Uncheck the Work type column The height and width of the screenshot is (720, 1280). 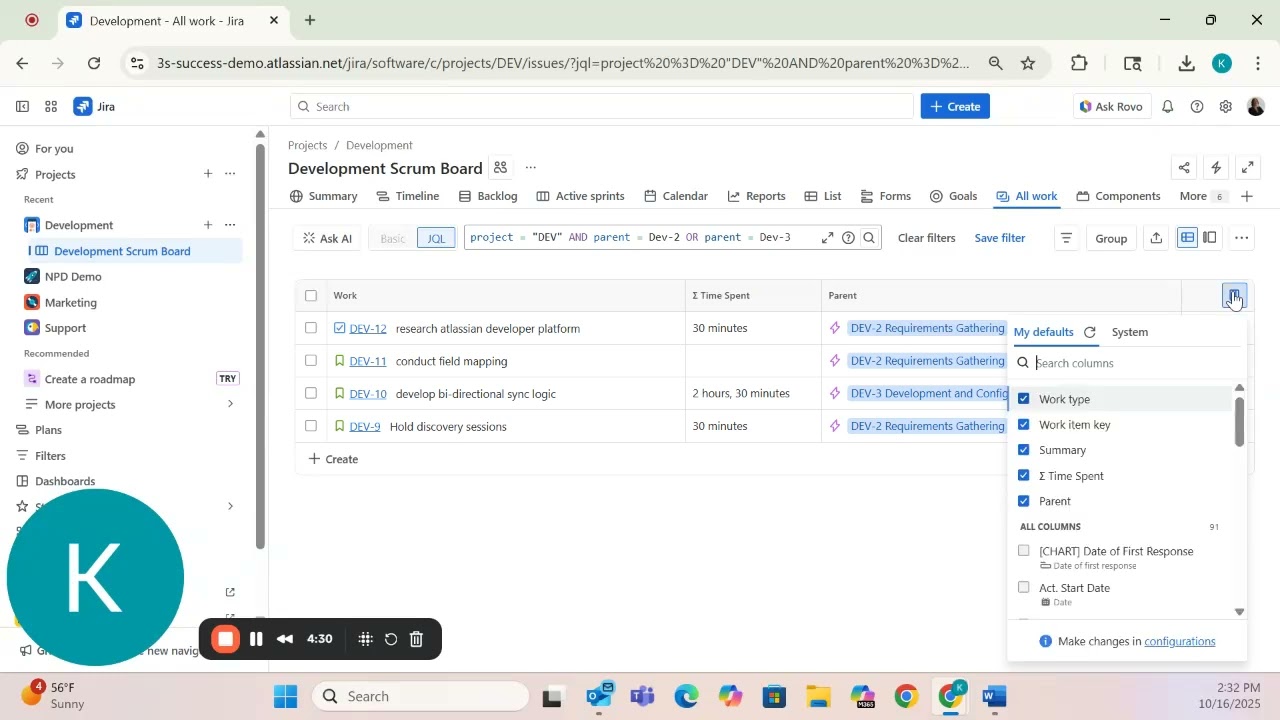pyautogui.click(x=1023, y=399)
